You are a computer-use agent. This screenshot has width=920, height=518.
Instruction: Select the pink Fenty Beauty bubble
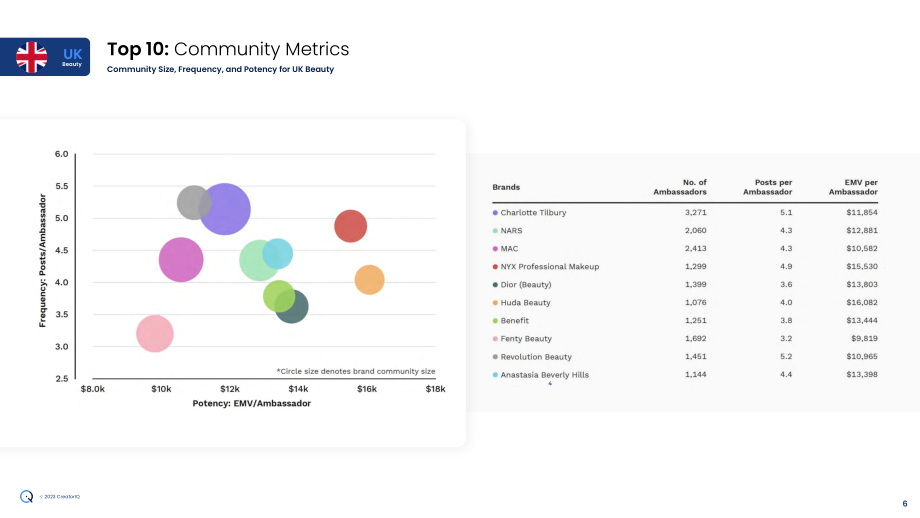(x=155, y=333)
